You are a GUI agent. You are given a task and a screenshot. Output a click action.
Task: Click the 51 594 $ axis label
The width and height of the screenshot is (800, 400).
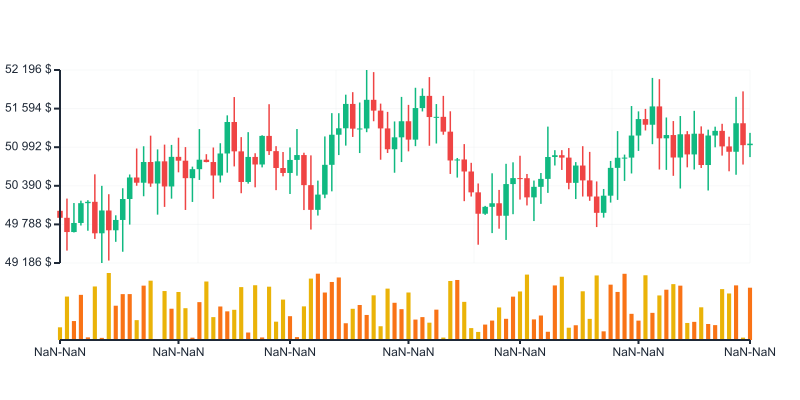coord(30,108)
